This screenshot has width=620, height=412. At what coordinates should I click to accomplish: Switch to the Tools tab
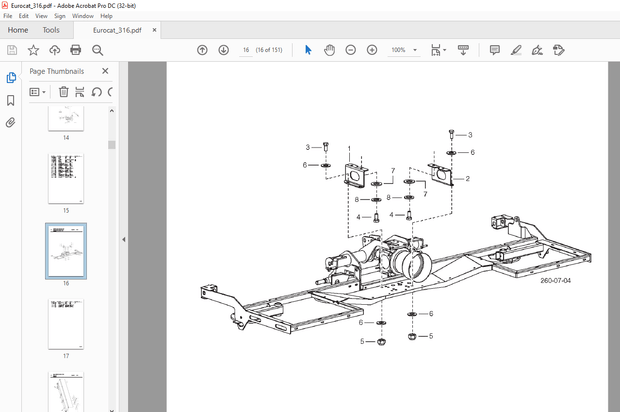pos(51,30)
